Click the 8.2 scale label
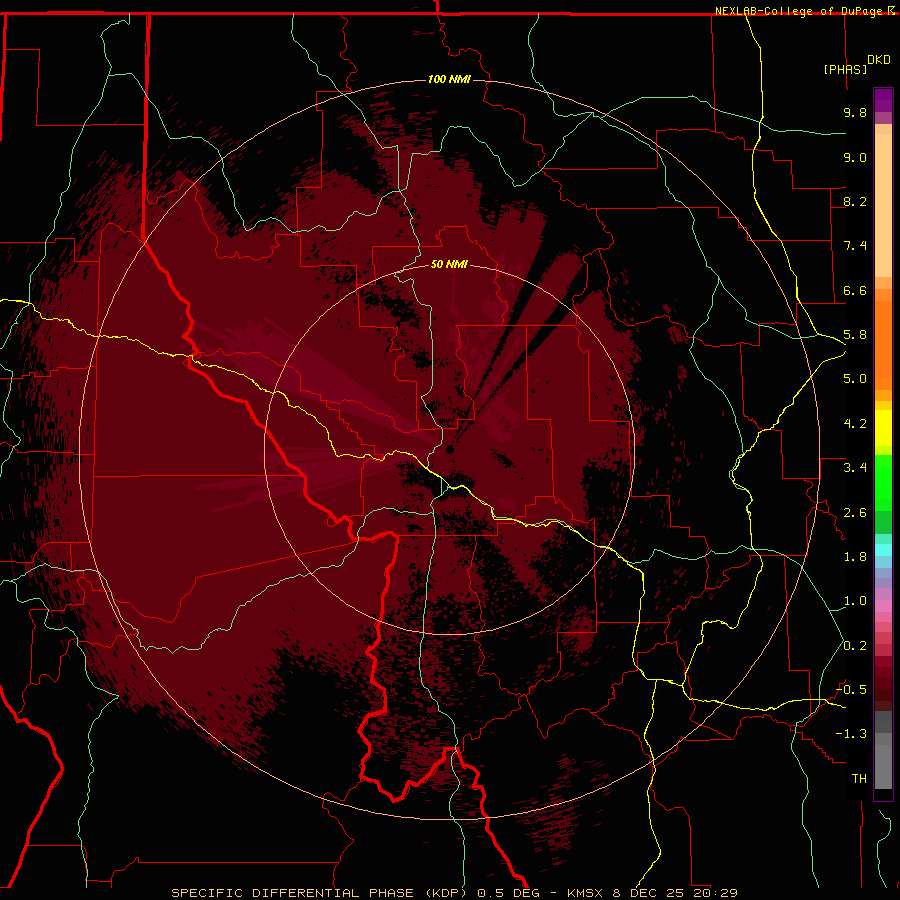Viewport: 900px width, 900px height. tap(855, 201)
